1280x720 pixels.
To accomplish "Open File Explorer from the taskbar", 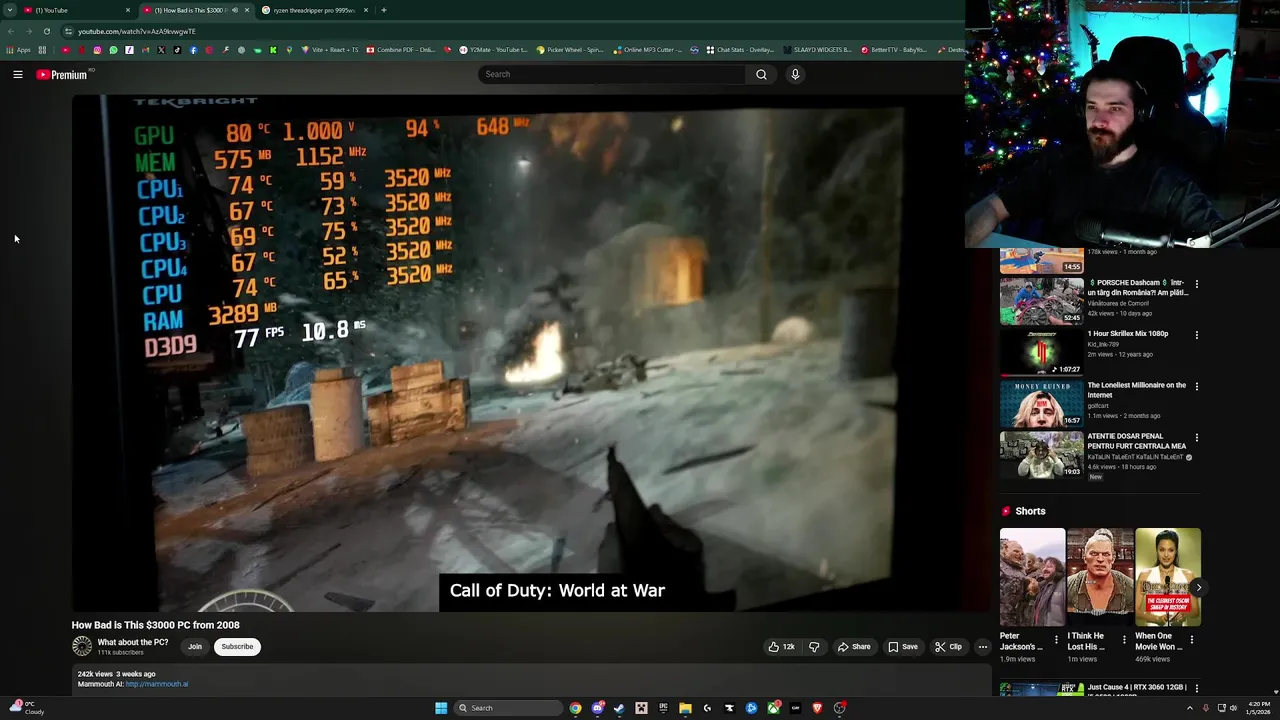I will [685, 708].
